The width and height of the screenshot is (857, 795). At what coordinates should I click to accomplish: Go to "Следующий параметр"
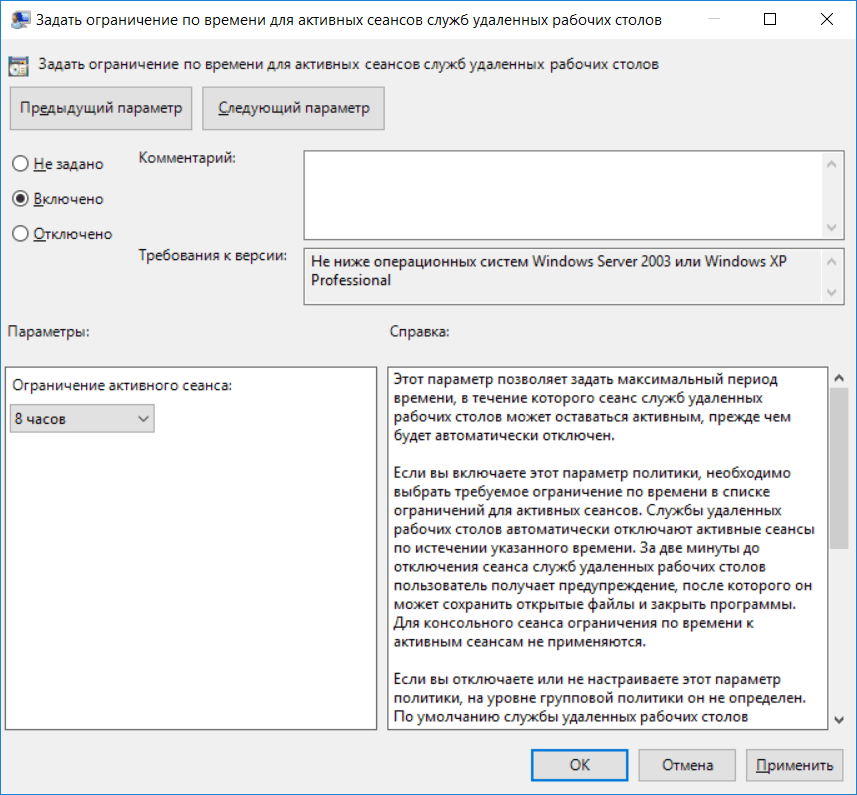tap(293, 109)
